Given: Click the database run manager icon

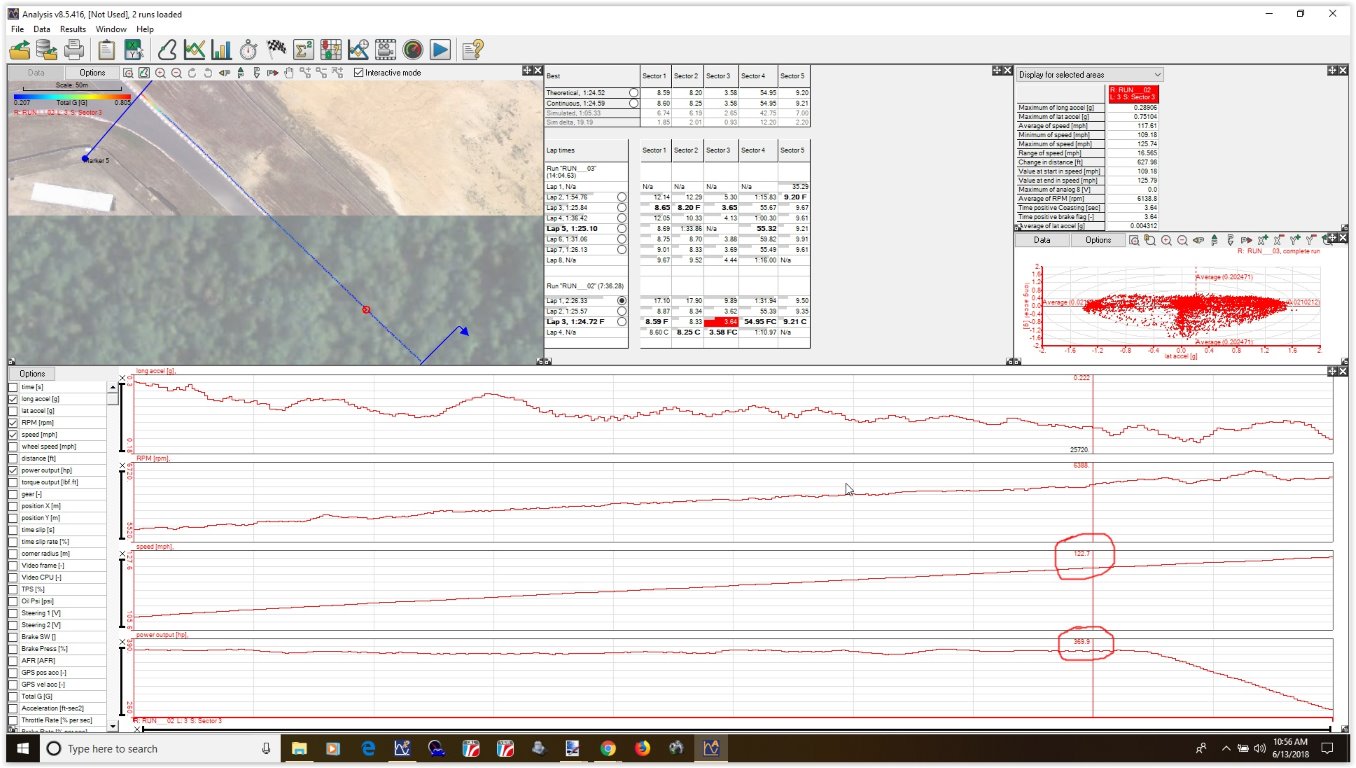Looking at the screenshot, I should point(47,49).
